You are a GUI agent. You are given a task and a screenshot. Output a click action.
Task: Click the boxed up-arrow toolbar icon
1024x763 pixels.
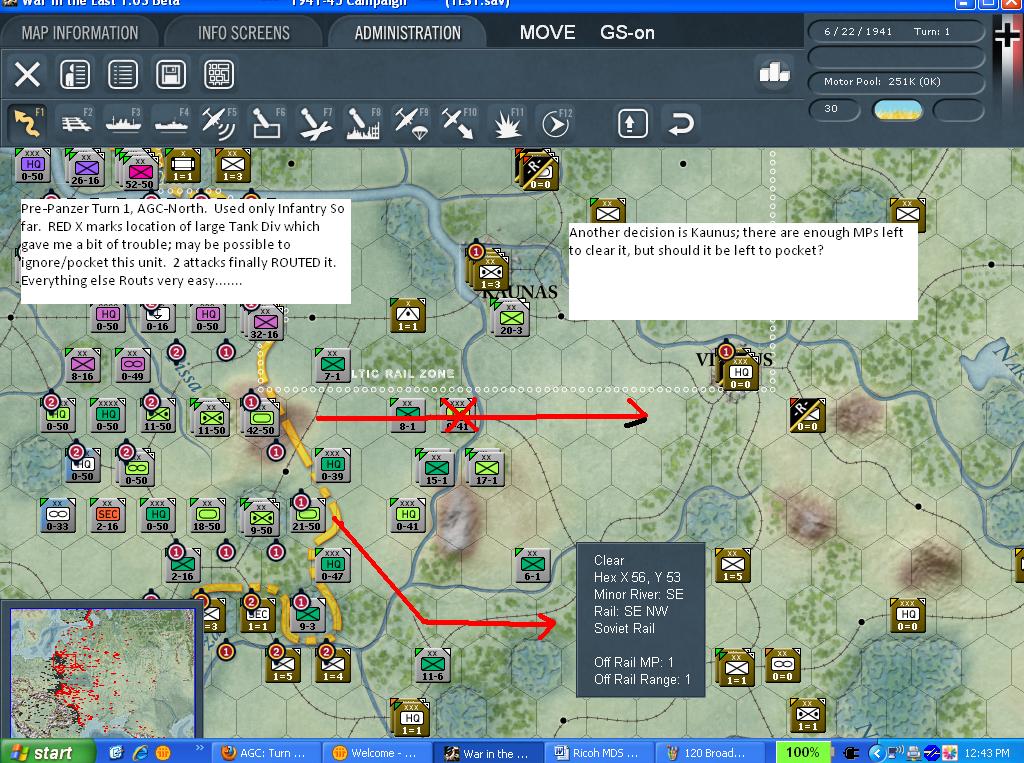click(x=632, y=123)
